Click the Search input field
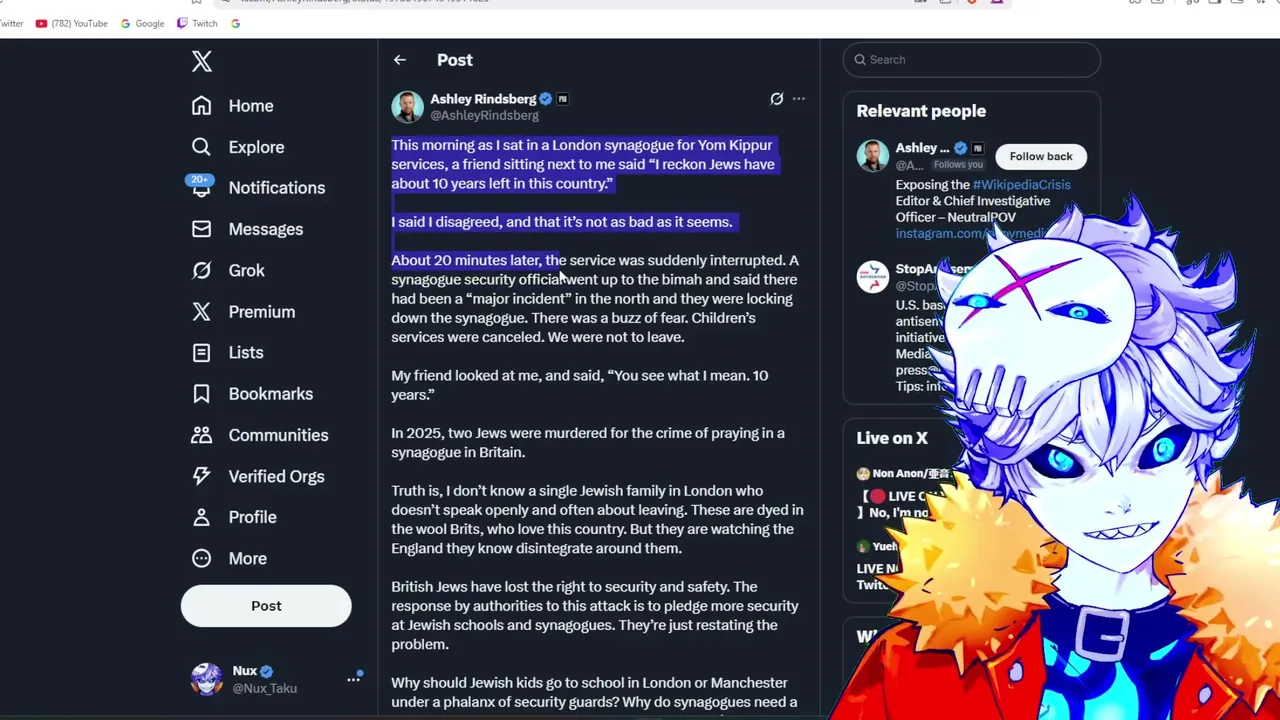Image resolution: width=1280 pixels, height=720 pixels. click(971, 60)
